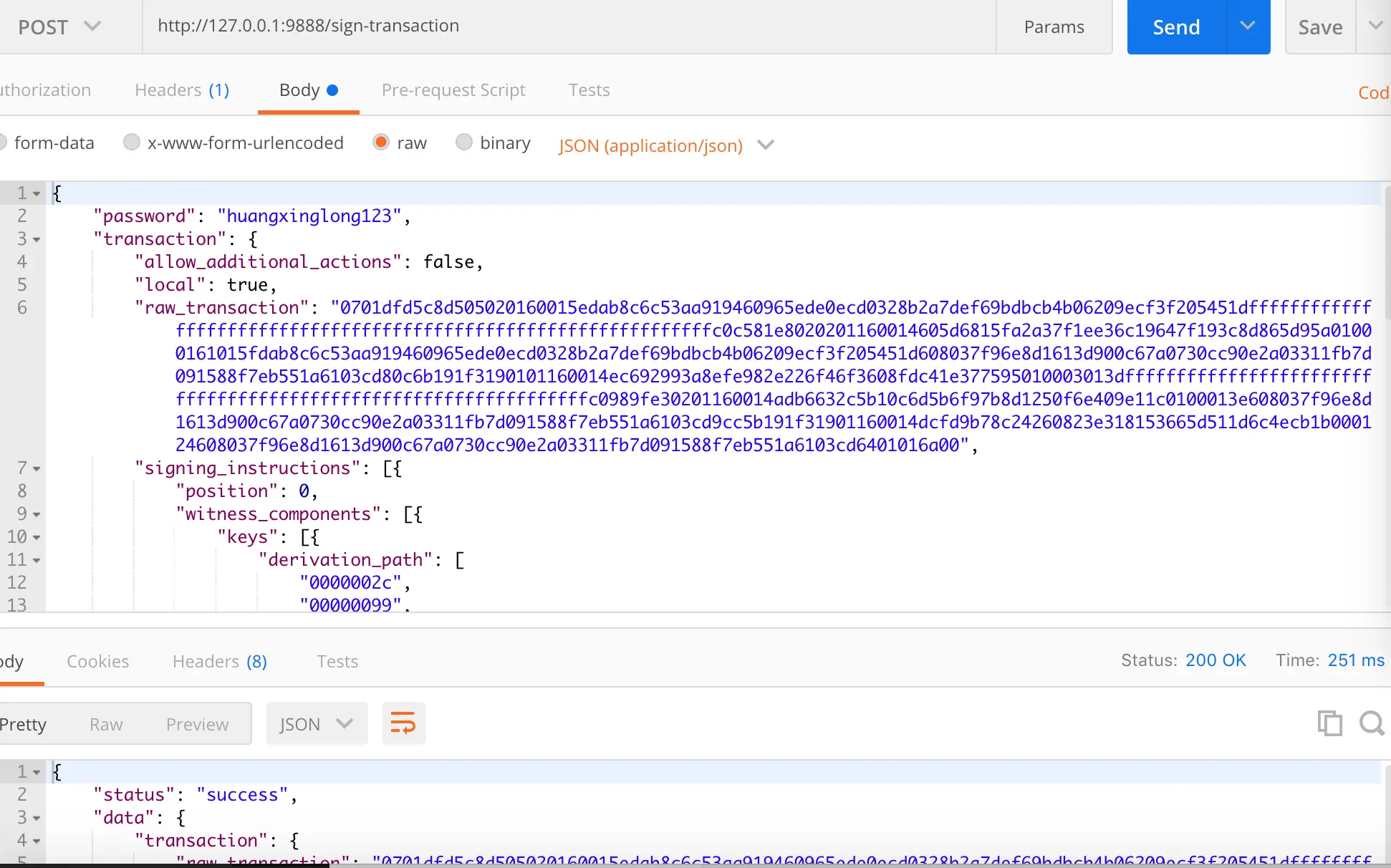Viewport: 1391px width, 868px height.
Task: Collapse the fold arrow on request line 3
Action: (37, 239)
